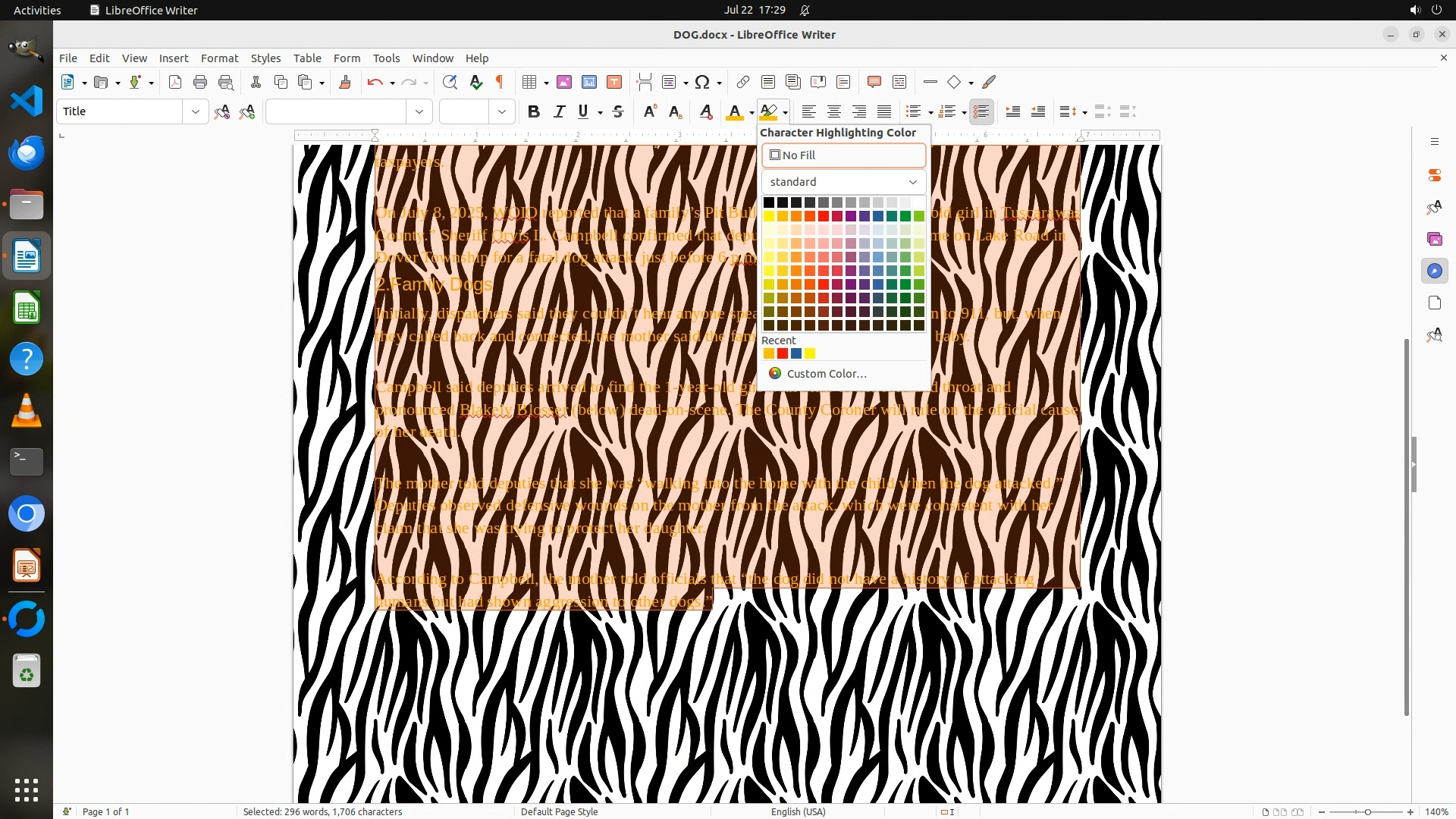The height and width of the screenshot is (819, 1456).
Task: Click the Custom Color… option
Action: (826, 373)
